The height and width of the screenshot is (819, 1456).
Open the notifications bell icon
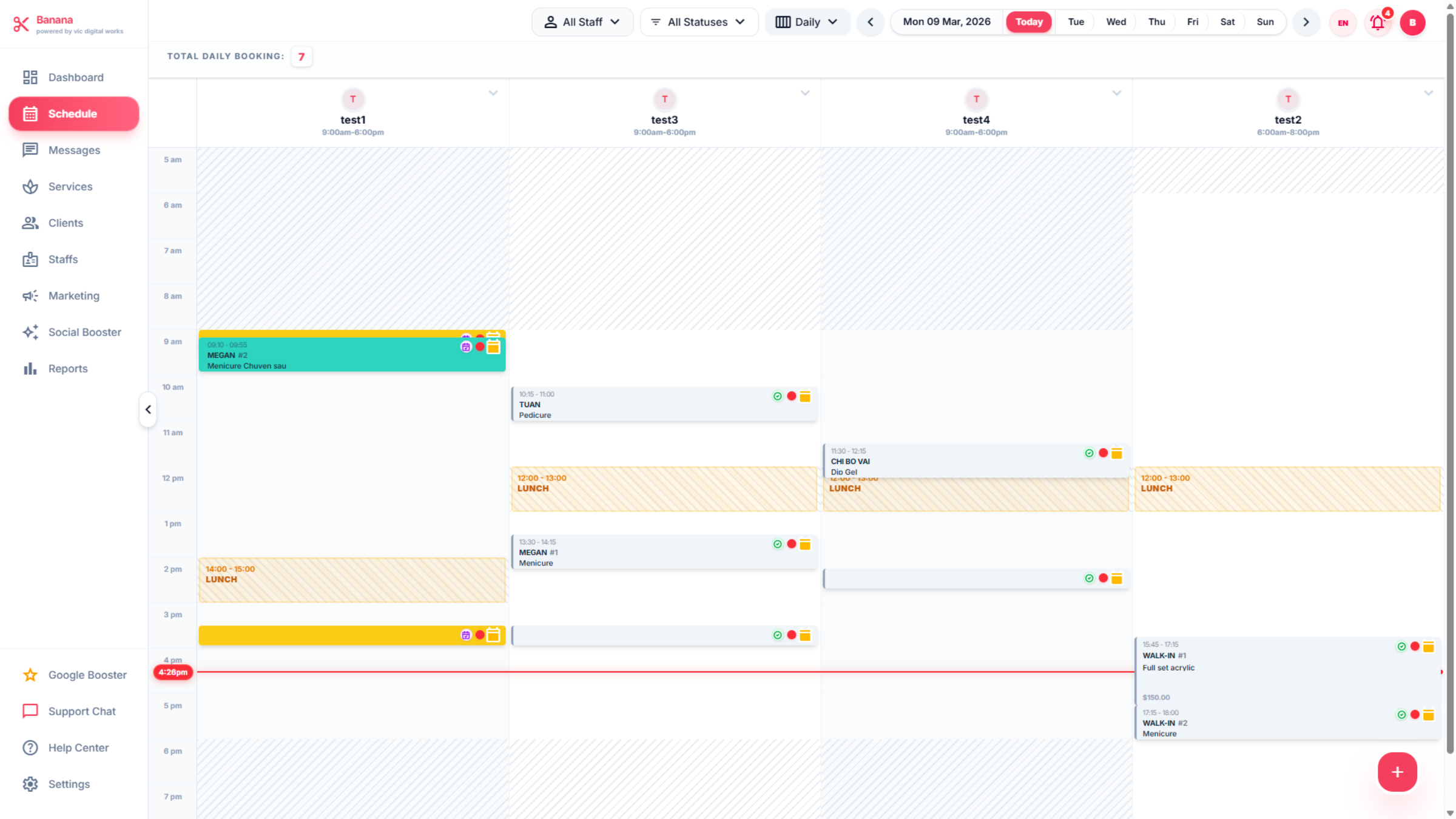pos(1377,23)
